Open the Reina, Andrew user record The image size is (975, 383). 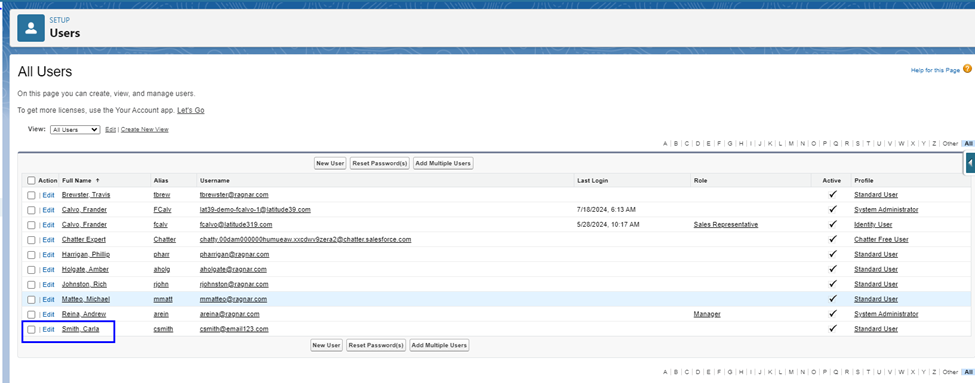coord(84,314)
